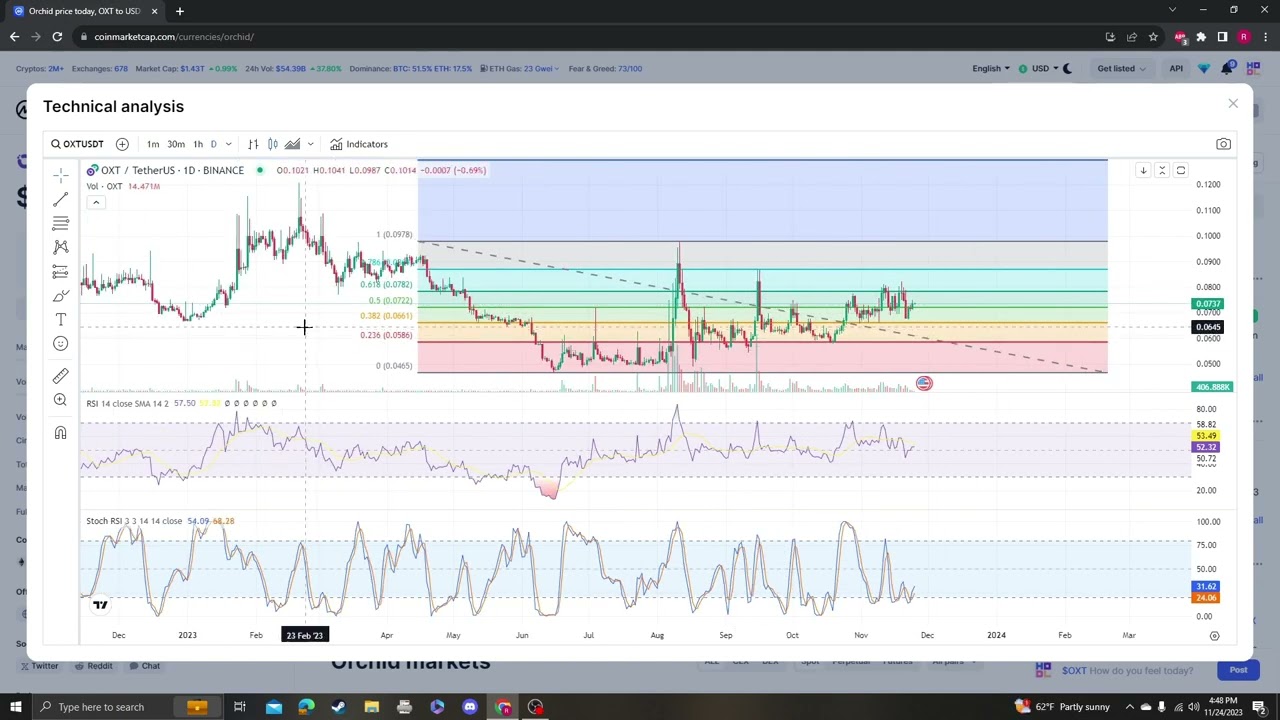Expand the chart style dropdown
This screenshot has width=1280, height=720.
coord(310,144)
